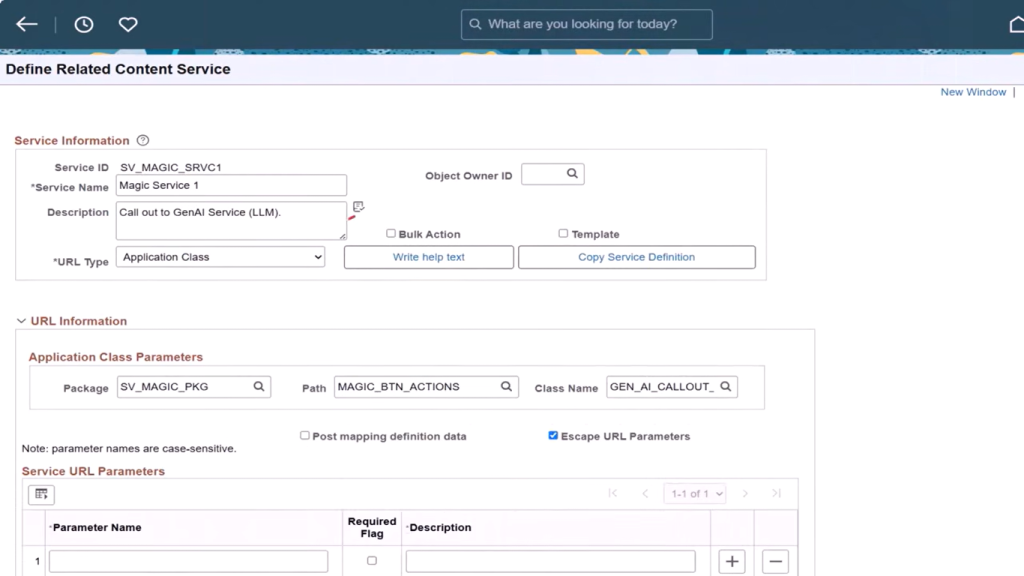Click the parameter Description field in row 1

pyautogui.click(x=551, y=562)
